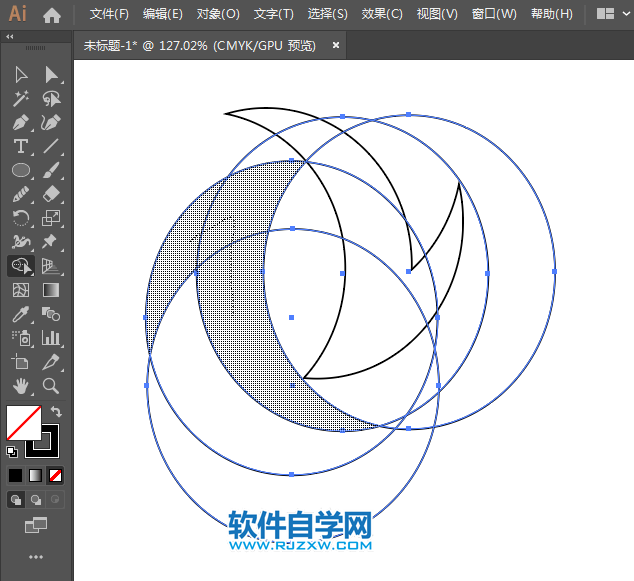The height and width of the screenshot is (581, 634).
Task: Open the 对象(O) menu
Action: pyautogui.click(x=218, y=14)
